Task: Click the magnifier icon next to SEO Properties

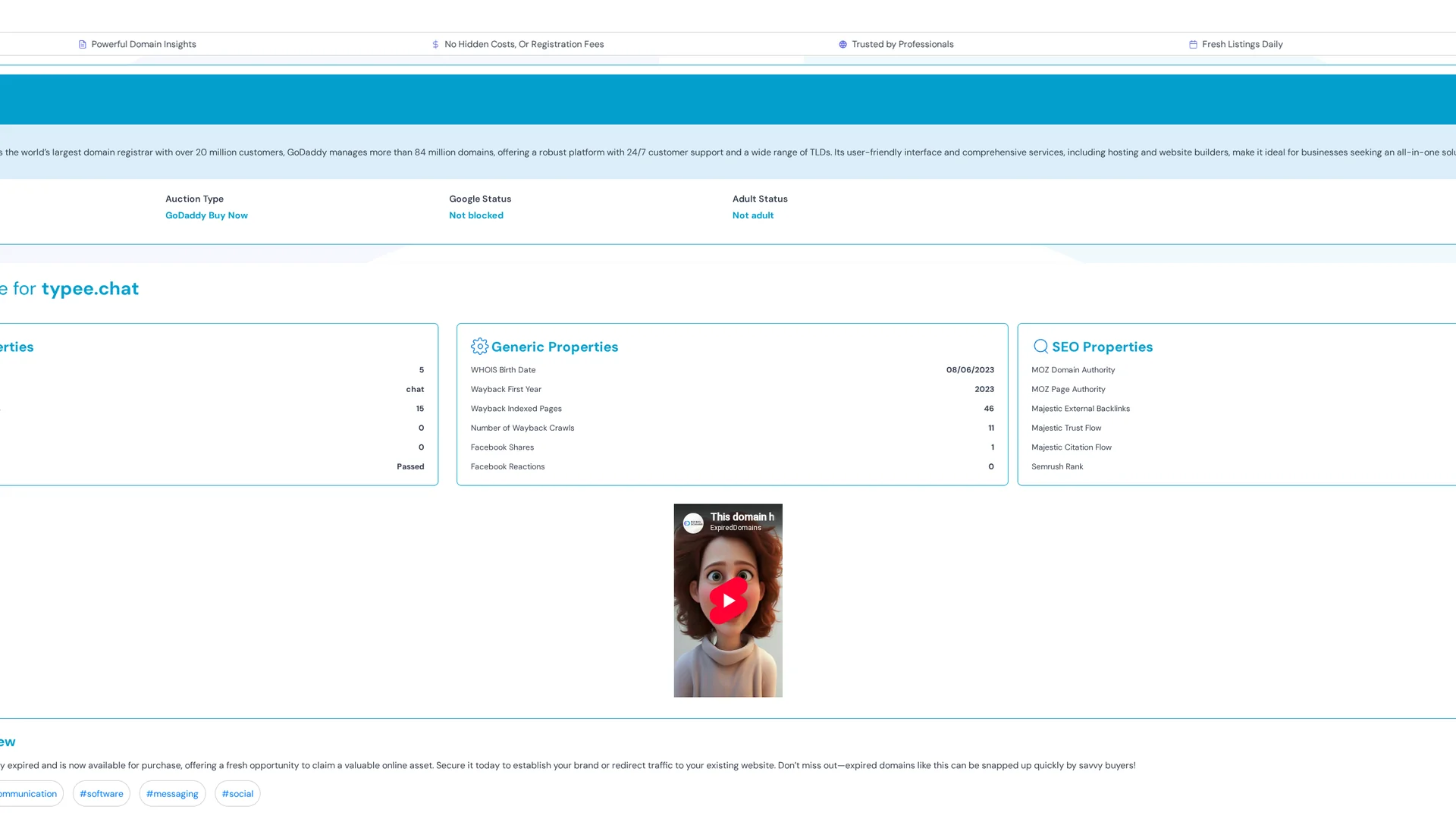Action: 1040,347
